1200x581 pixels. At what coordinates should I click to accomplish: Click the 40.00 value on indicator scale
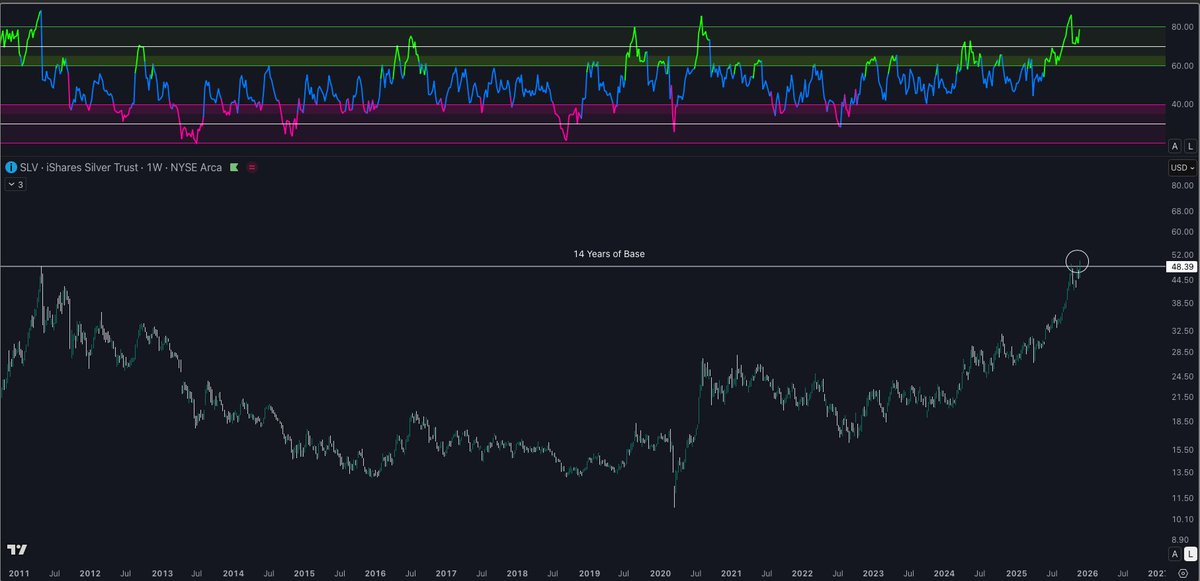click(x=1181, y=104)
